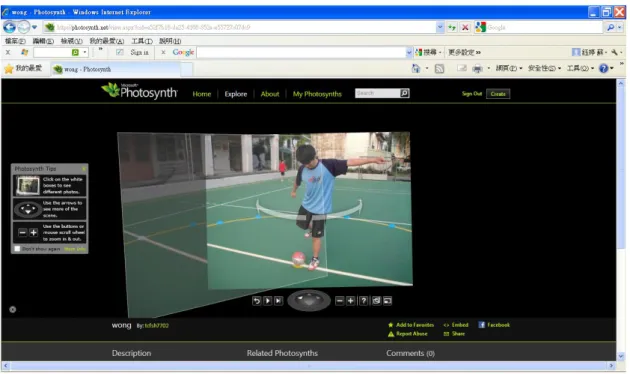Image resolution: width=630 pixels, height=374 pixels.
Task: Click the restart synth playback button
Action: [256, 300]
